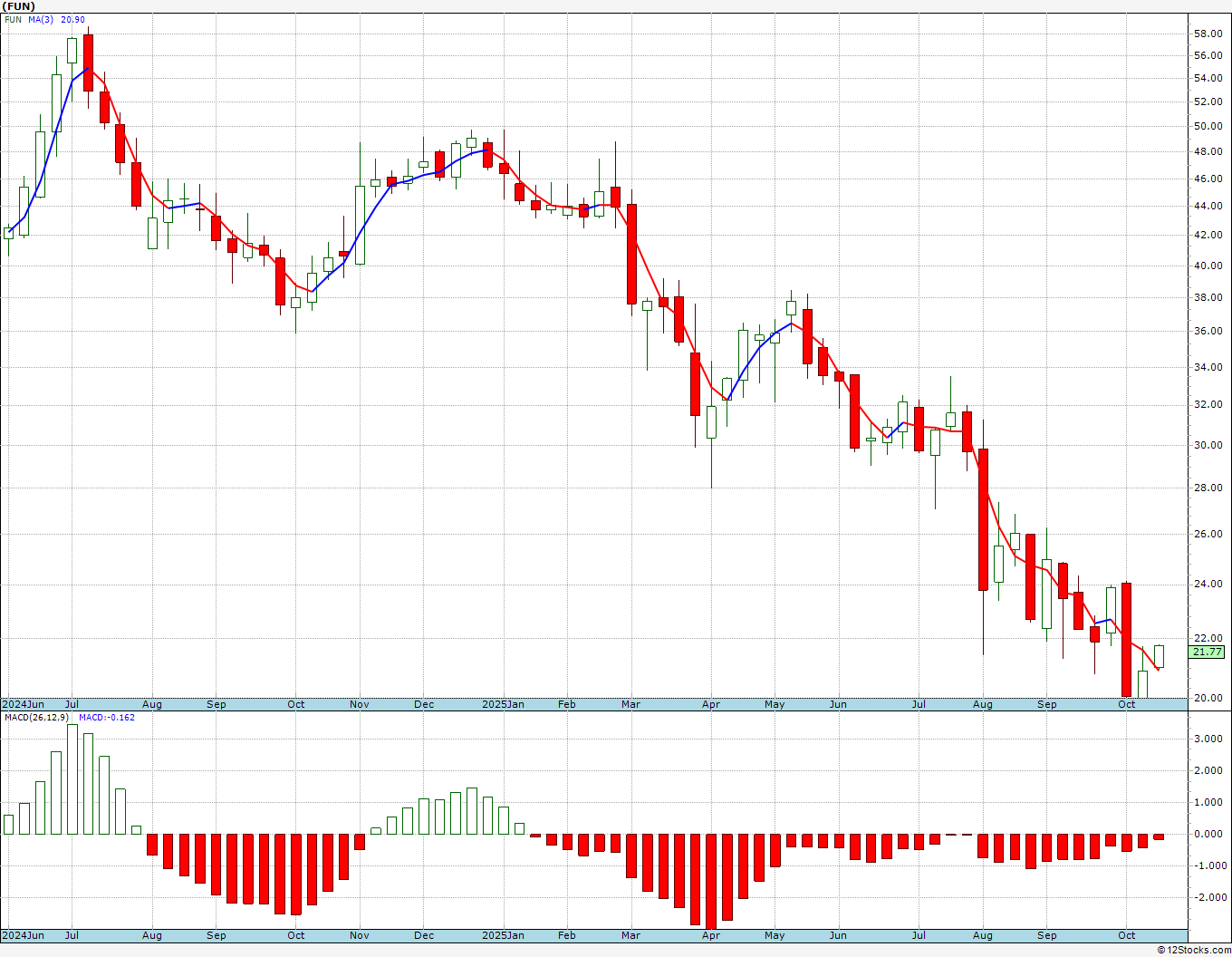
Task: Click the MACD:-0.162 value readout
Action: tap(106, 717)
